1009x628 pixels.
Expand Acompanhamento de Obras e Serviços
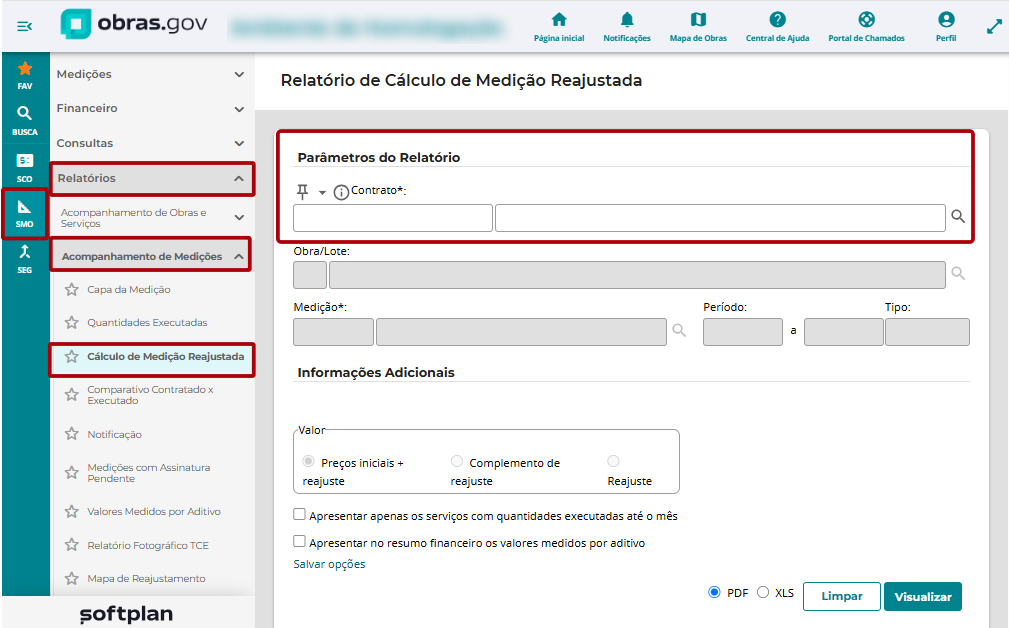[x=152, y=217]
